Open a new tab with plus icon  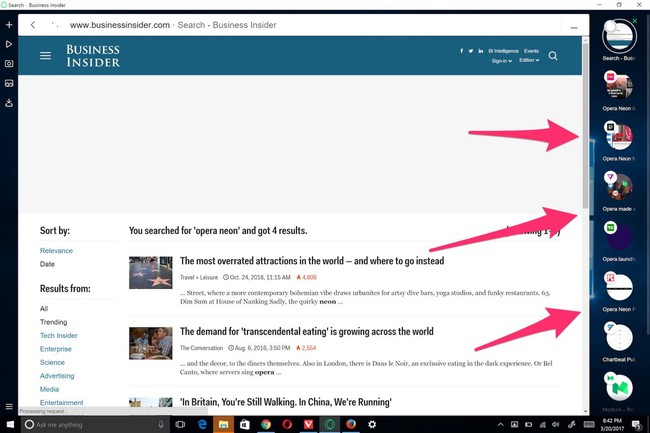(9, 25)
